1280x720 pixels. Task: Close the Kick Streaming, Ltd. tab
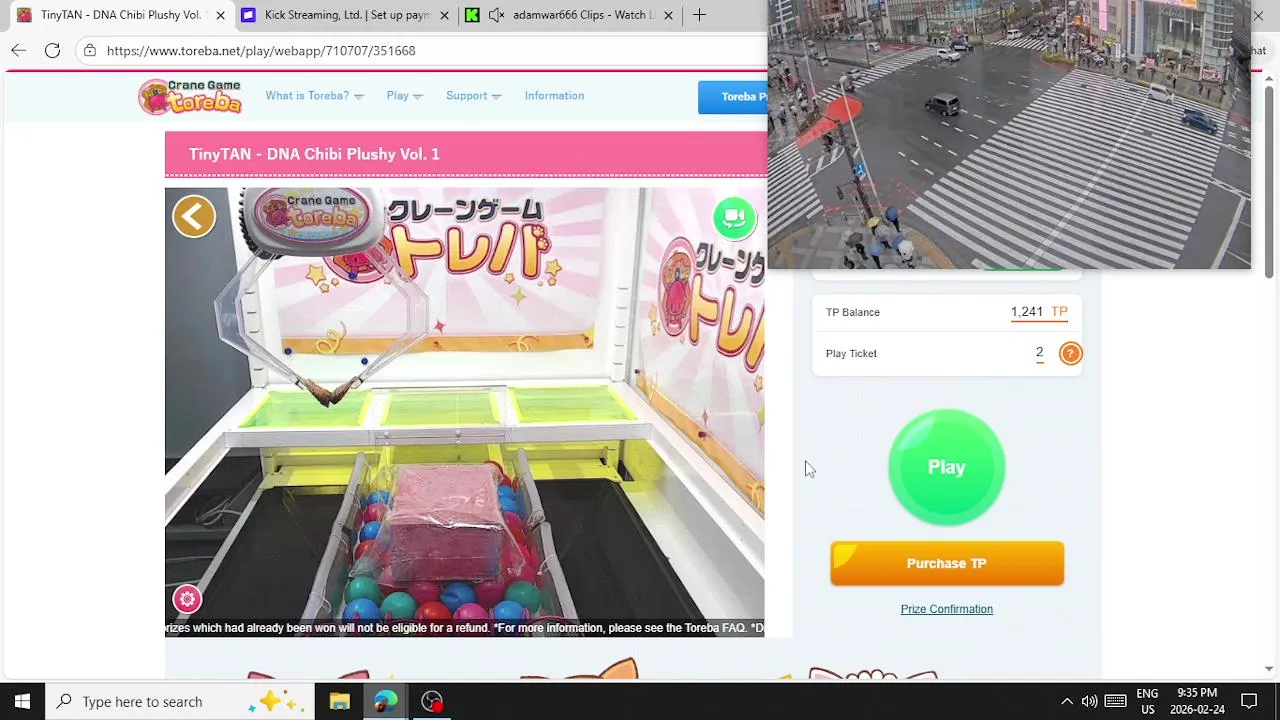click(x=444, y=15)
